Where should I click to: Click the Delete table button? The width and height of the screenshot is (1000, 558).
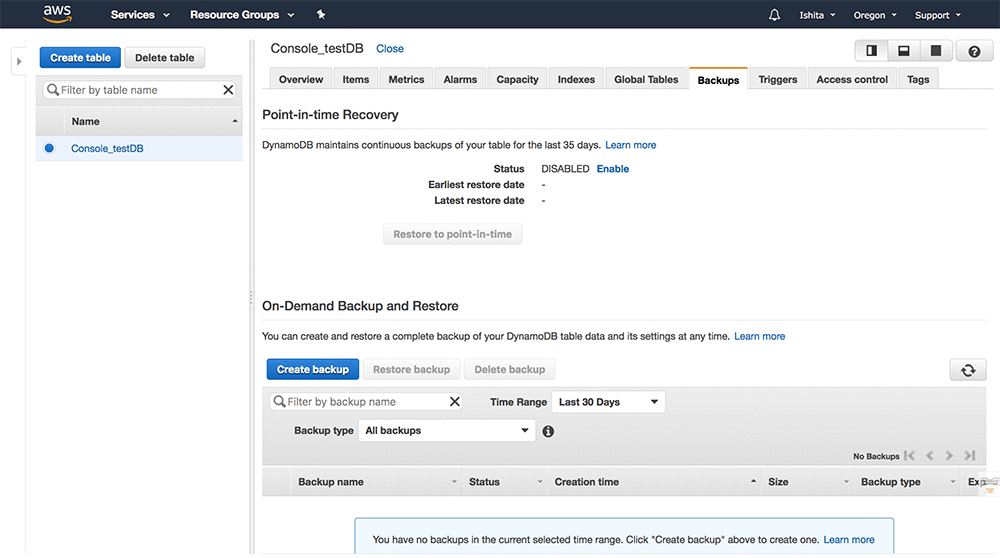pos(165,57)
